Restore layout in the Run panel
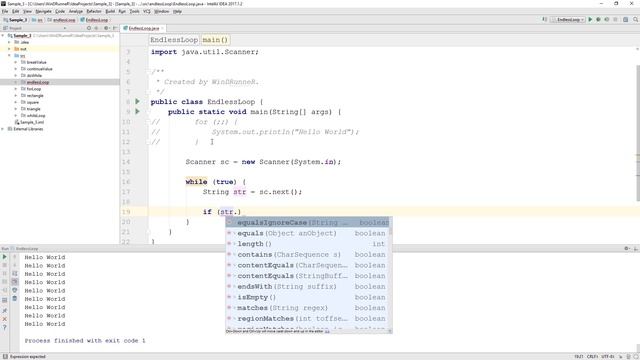This screenshot has height=360, width=640. 5,300
